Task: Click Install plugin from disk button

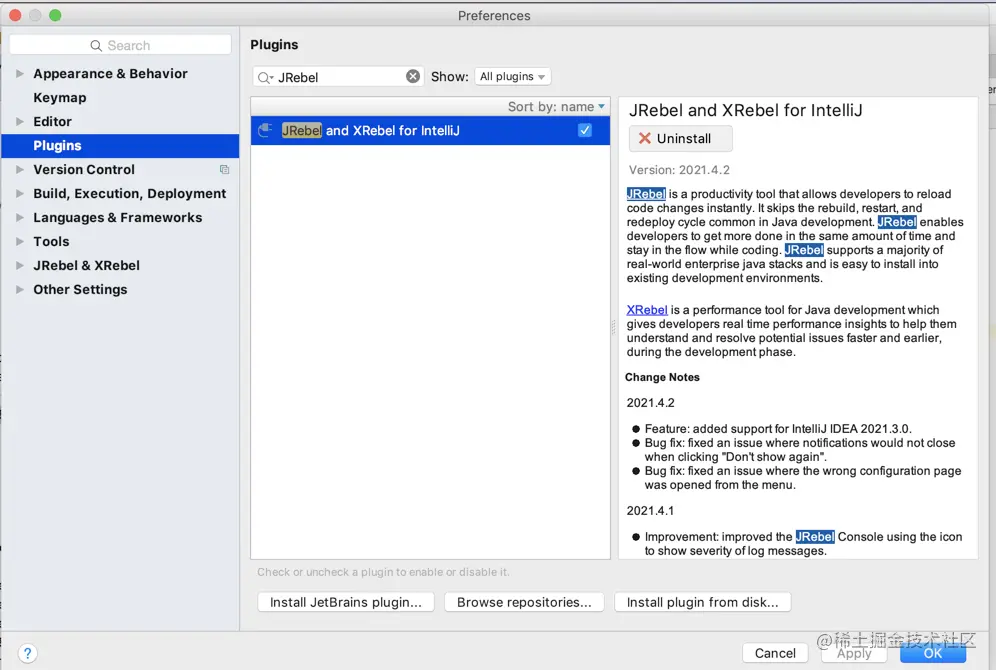Action: click(x=703, y=602)
